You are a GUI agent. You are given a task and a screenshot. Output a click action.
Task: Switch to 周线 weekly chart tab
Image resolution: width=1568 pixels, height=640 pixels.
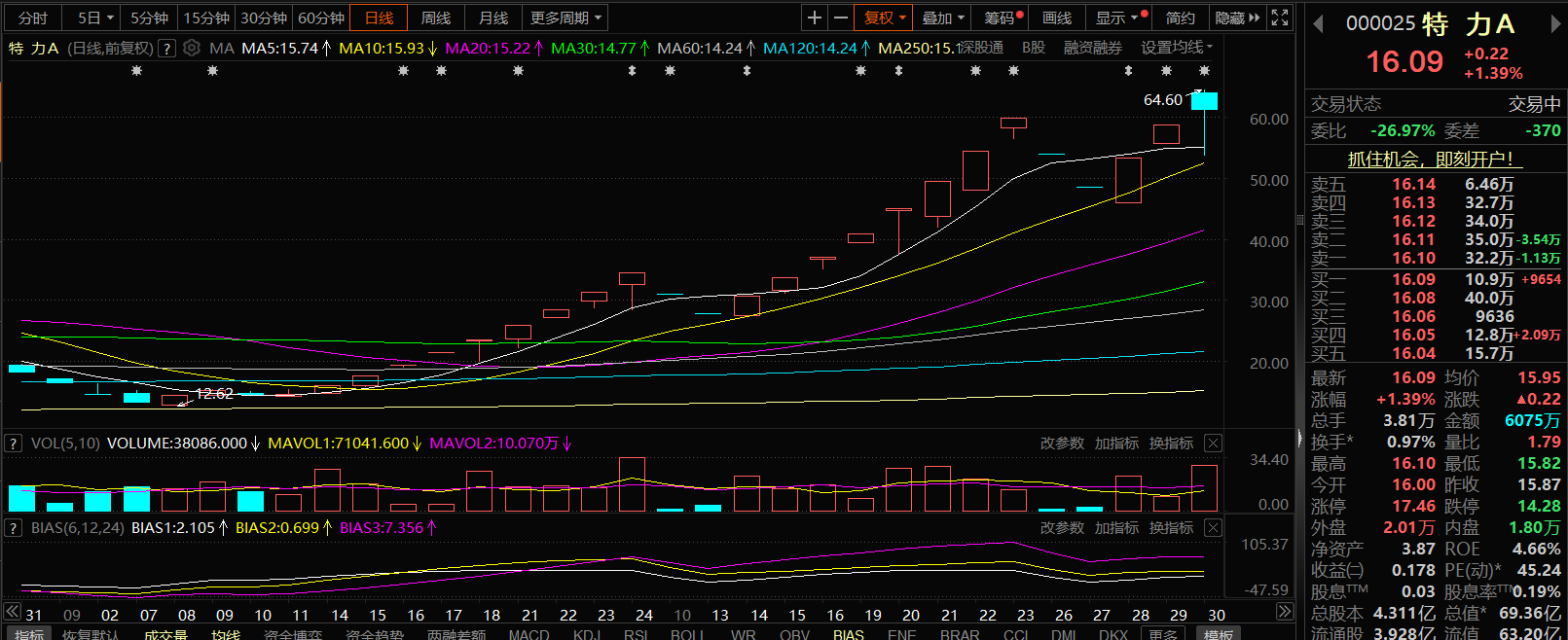(x=436, y=18)
